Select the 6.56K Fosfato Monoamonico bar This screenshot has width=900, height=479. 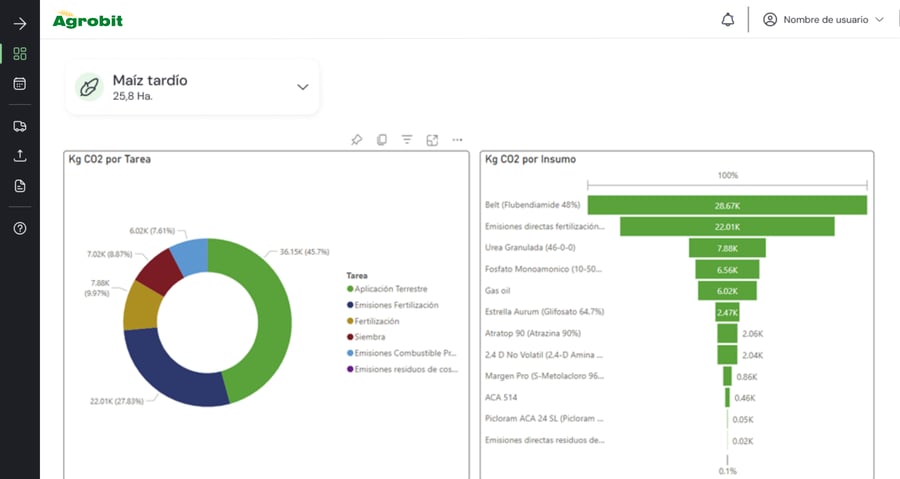[x=727, y=270]
